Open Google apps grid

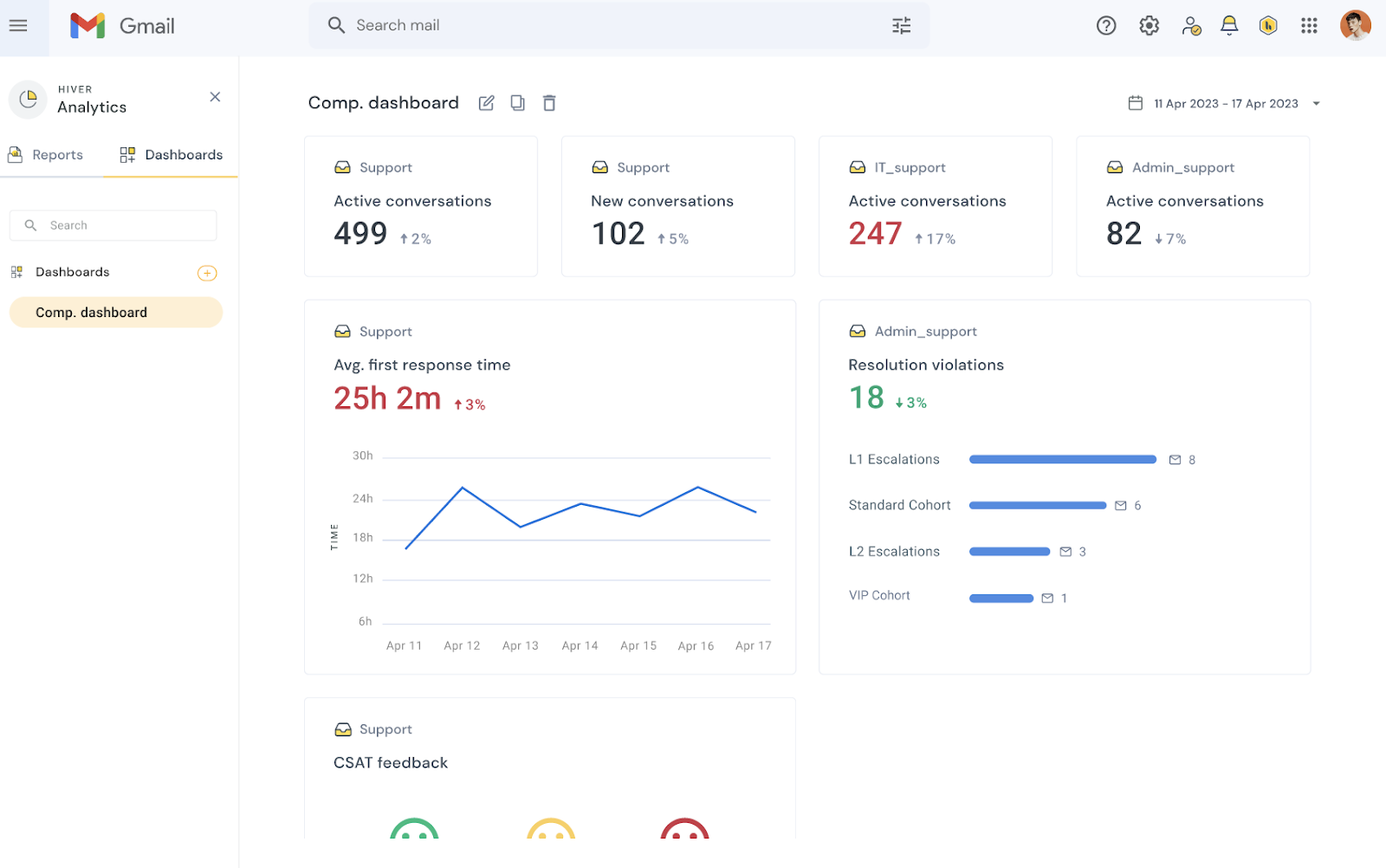(1309, 26)
